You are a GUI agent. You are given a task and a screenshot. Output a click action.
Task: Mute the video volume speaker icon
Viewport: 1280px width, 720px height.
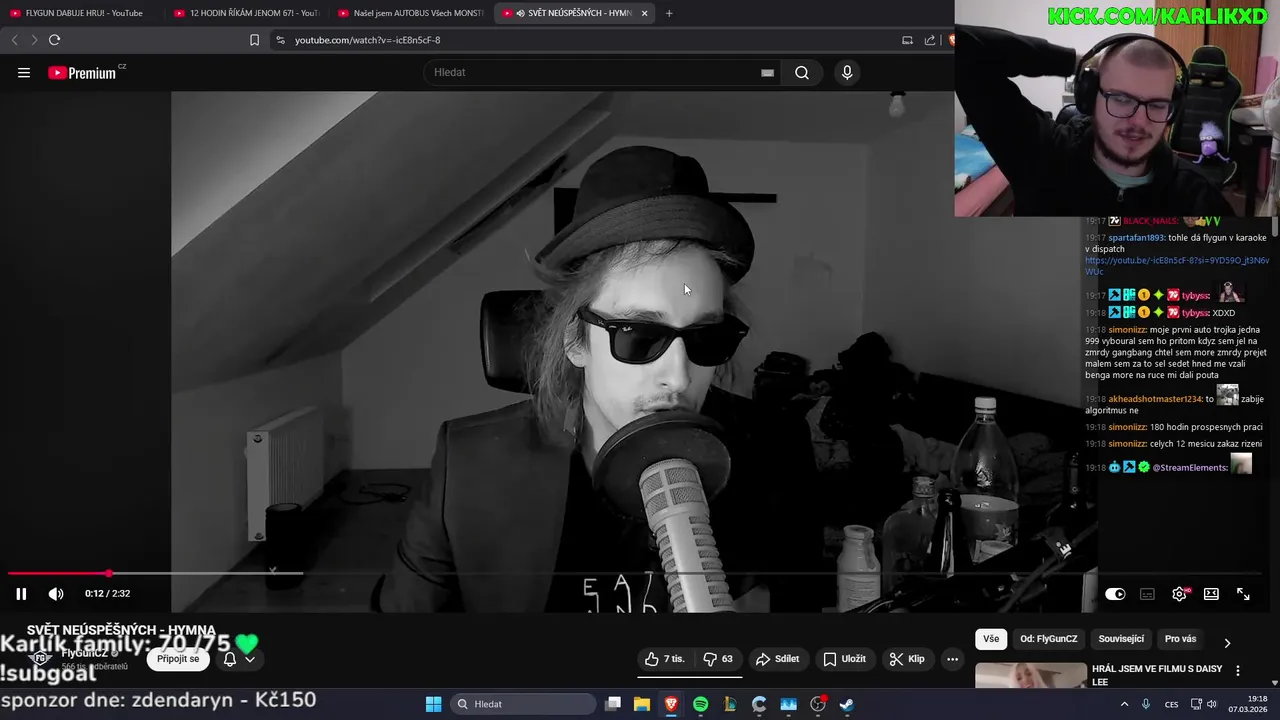[x=56, y=594]
